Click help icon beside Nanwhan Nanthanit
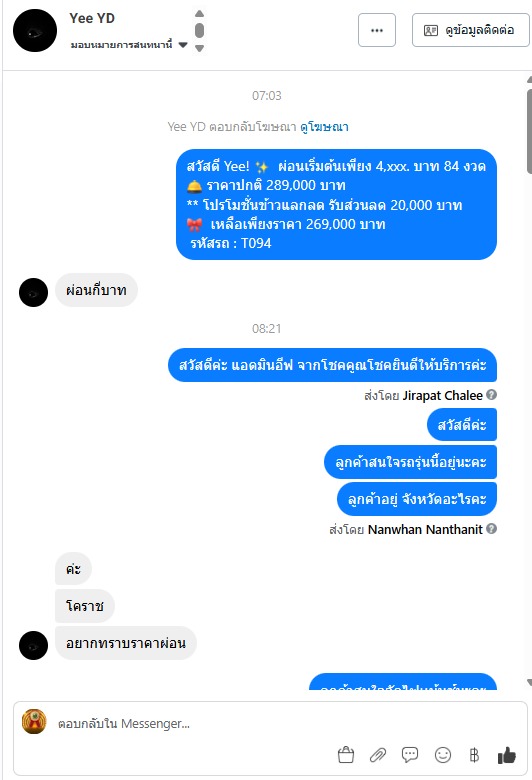Image resolution: width=532 pixels, height=780 pixels. click(x=491, y=528)
